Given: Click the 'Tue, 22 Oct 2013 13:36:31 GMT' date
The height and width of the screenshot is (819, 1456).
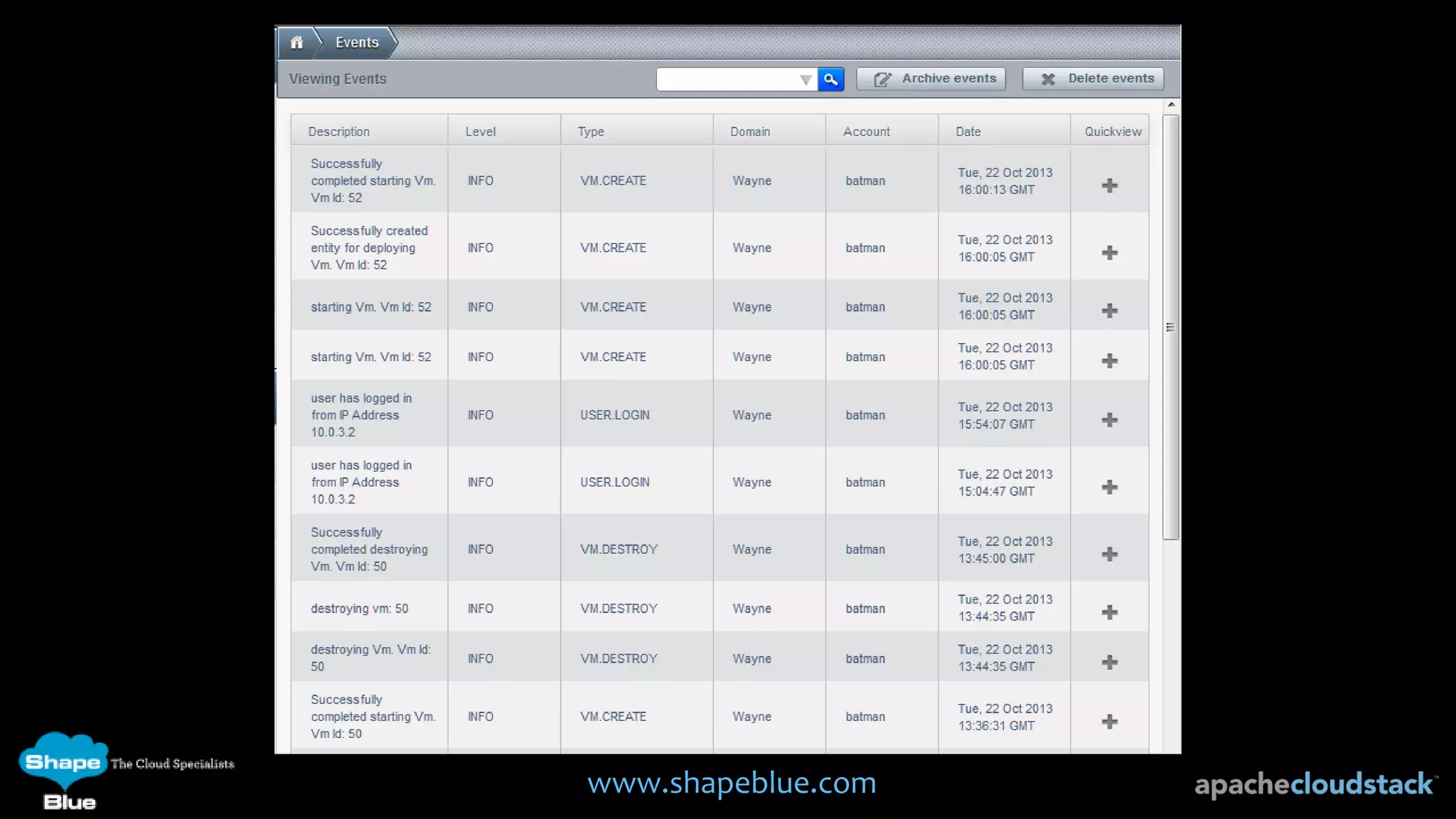Looking at the screenshot, I should click(1005, 717).
